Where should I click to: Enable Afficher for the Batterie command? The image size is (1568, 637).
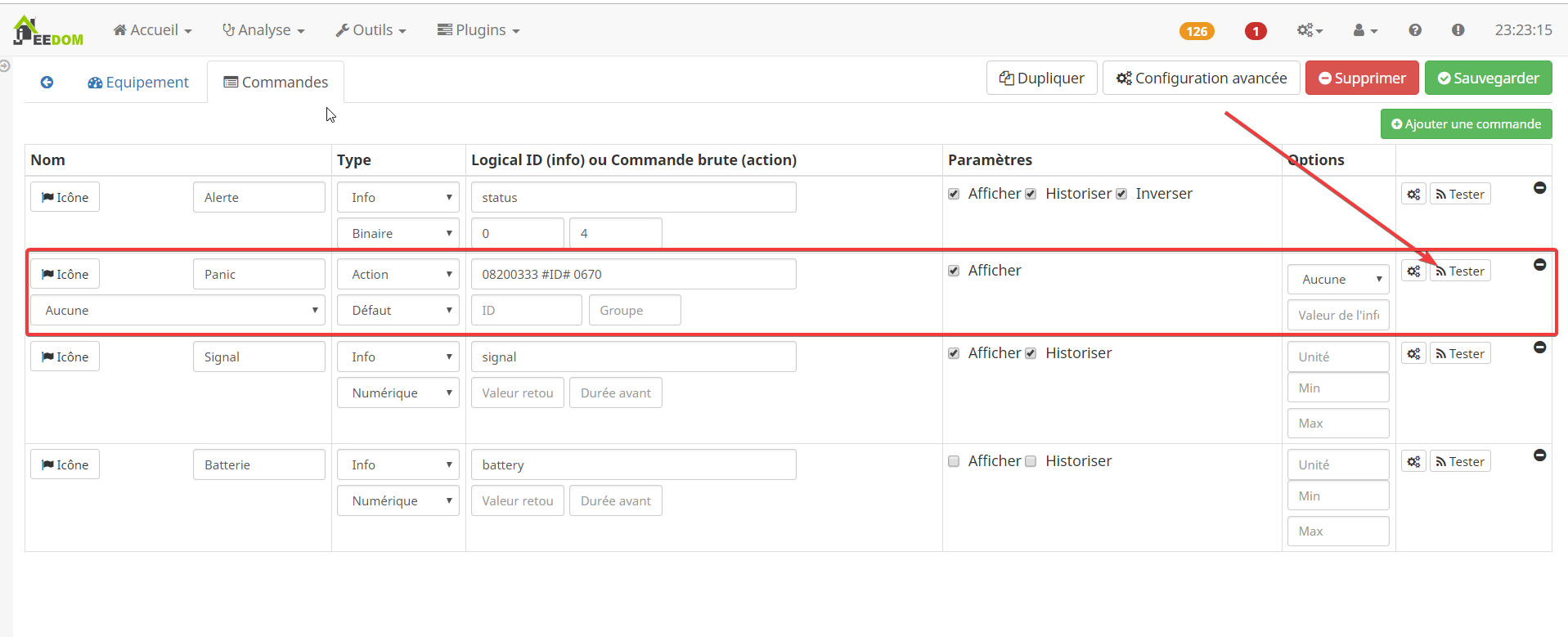click(x=954, y=461)
